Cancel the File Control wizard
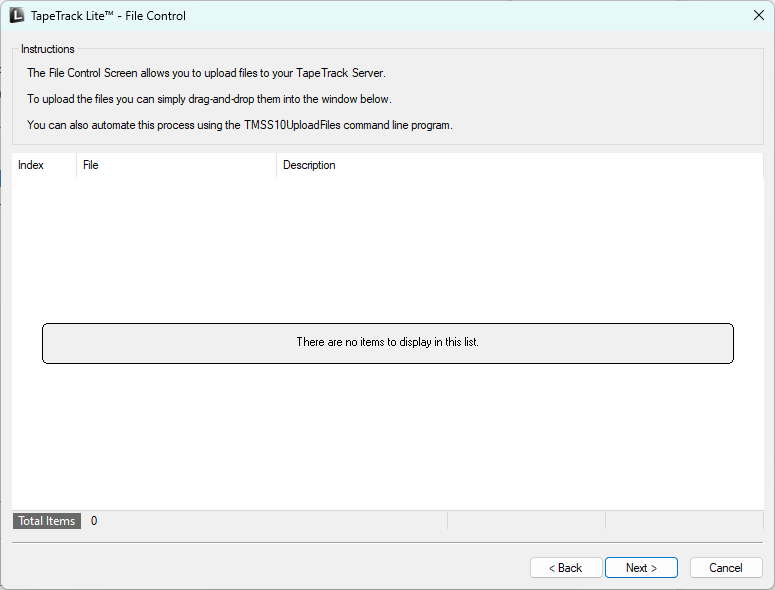This screenshot has height=590, width=775. point(726,568)
